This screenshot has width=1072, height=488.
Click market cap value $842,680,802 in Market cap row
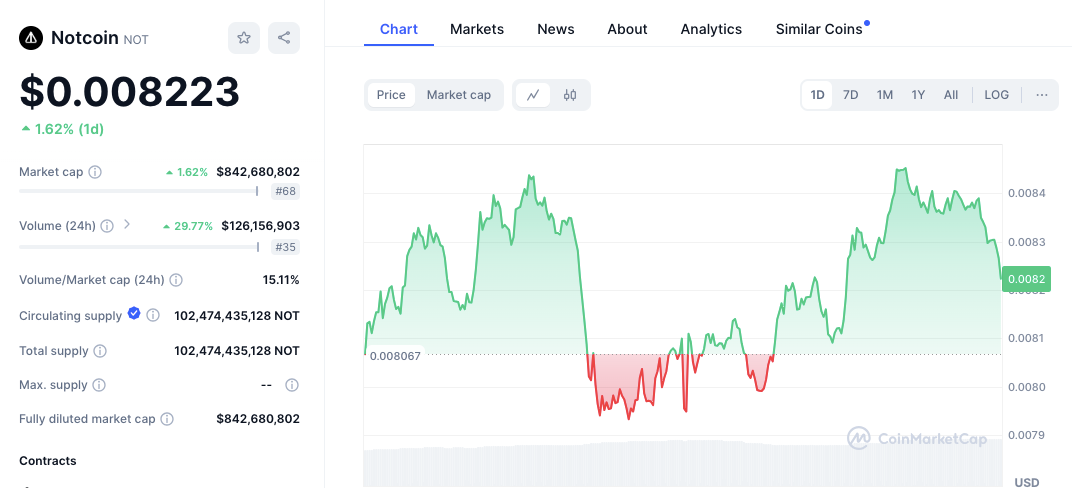point(258,172)
